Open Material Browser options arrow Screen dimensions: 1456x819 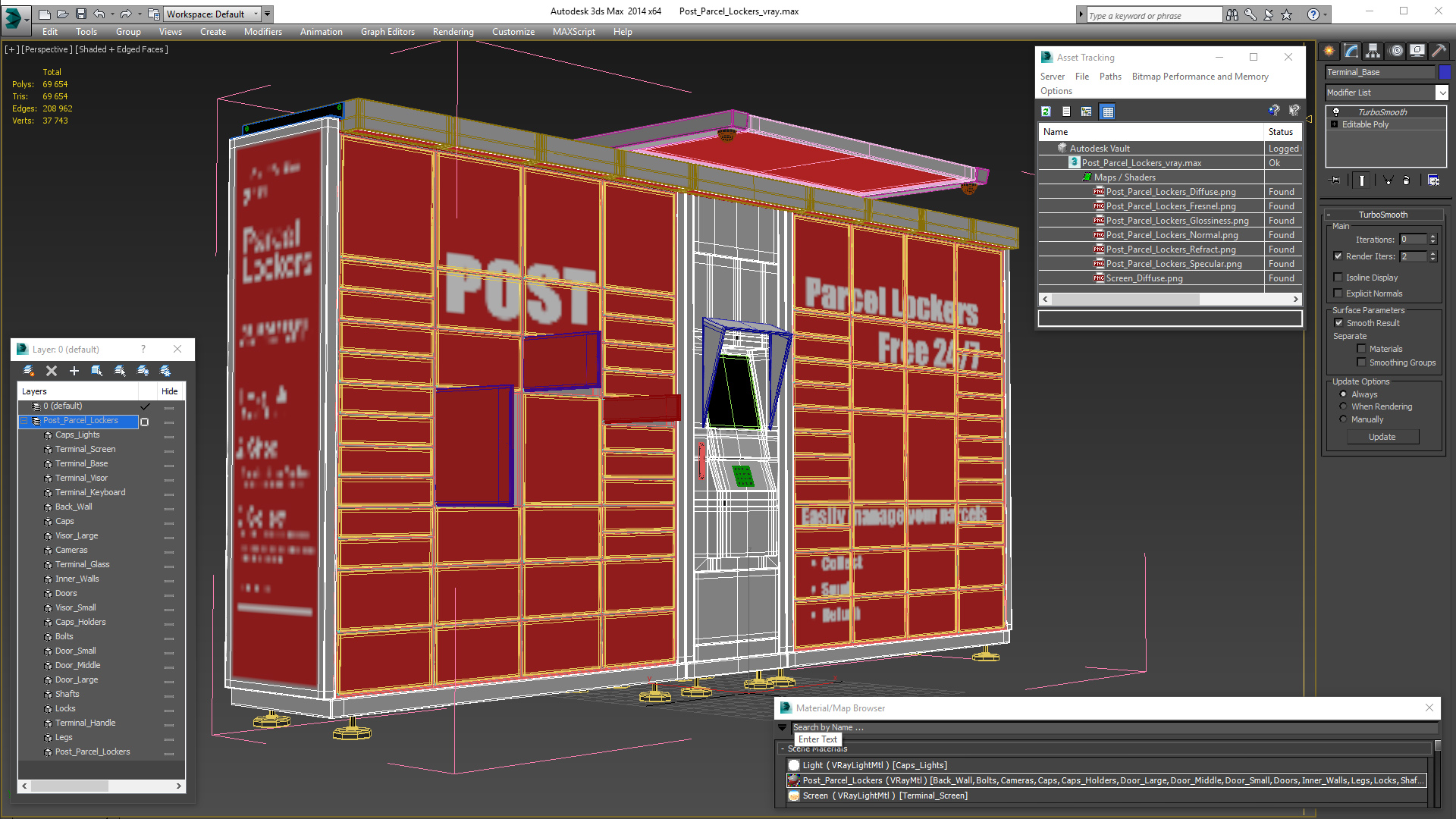[783, 728]
